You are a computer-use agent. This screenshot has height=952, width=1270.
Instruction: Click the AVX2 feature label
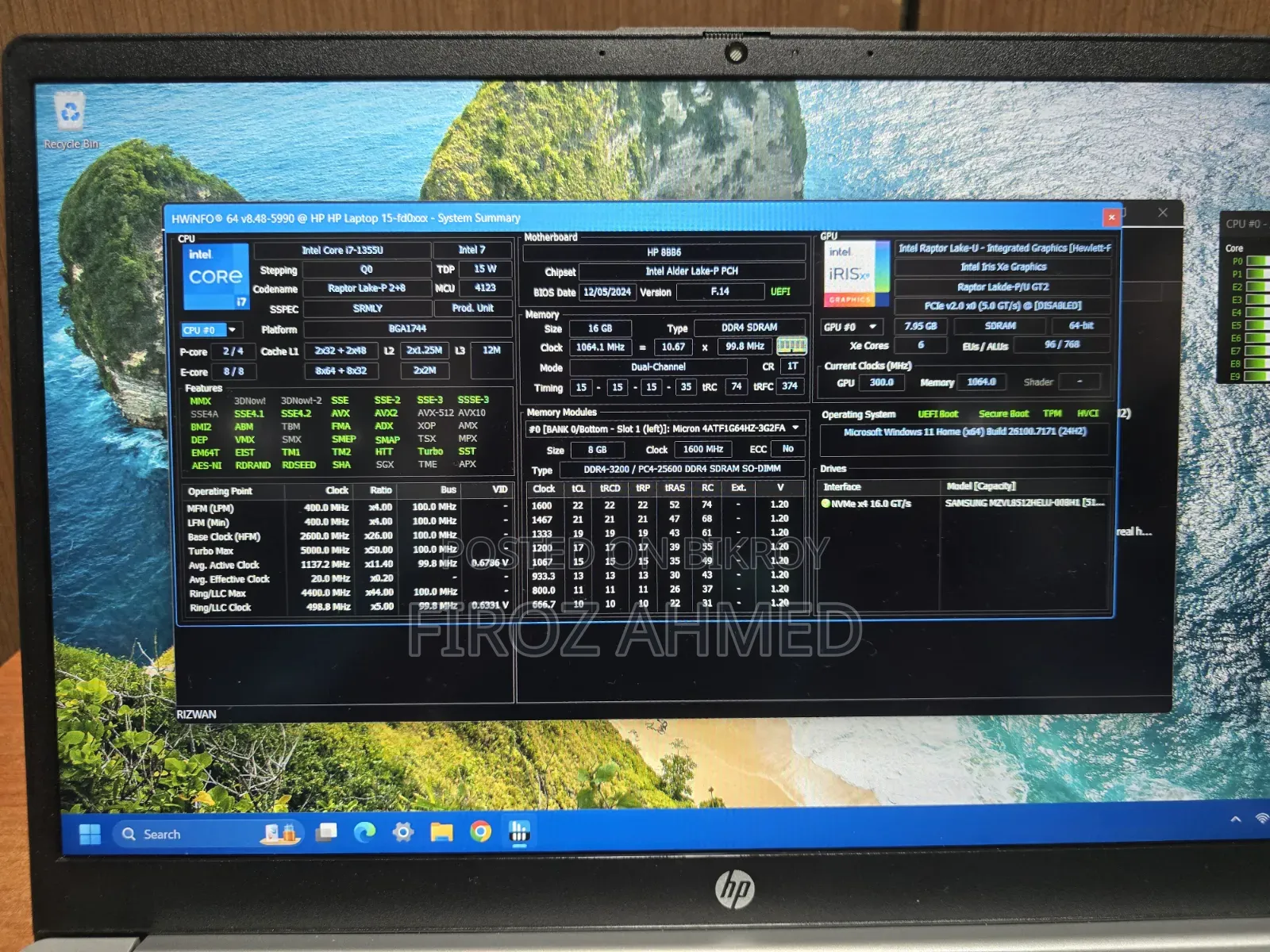pyautogui.click(x=386, y=413)
